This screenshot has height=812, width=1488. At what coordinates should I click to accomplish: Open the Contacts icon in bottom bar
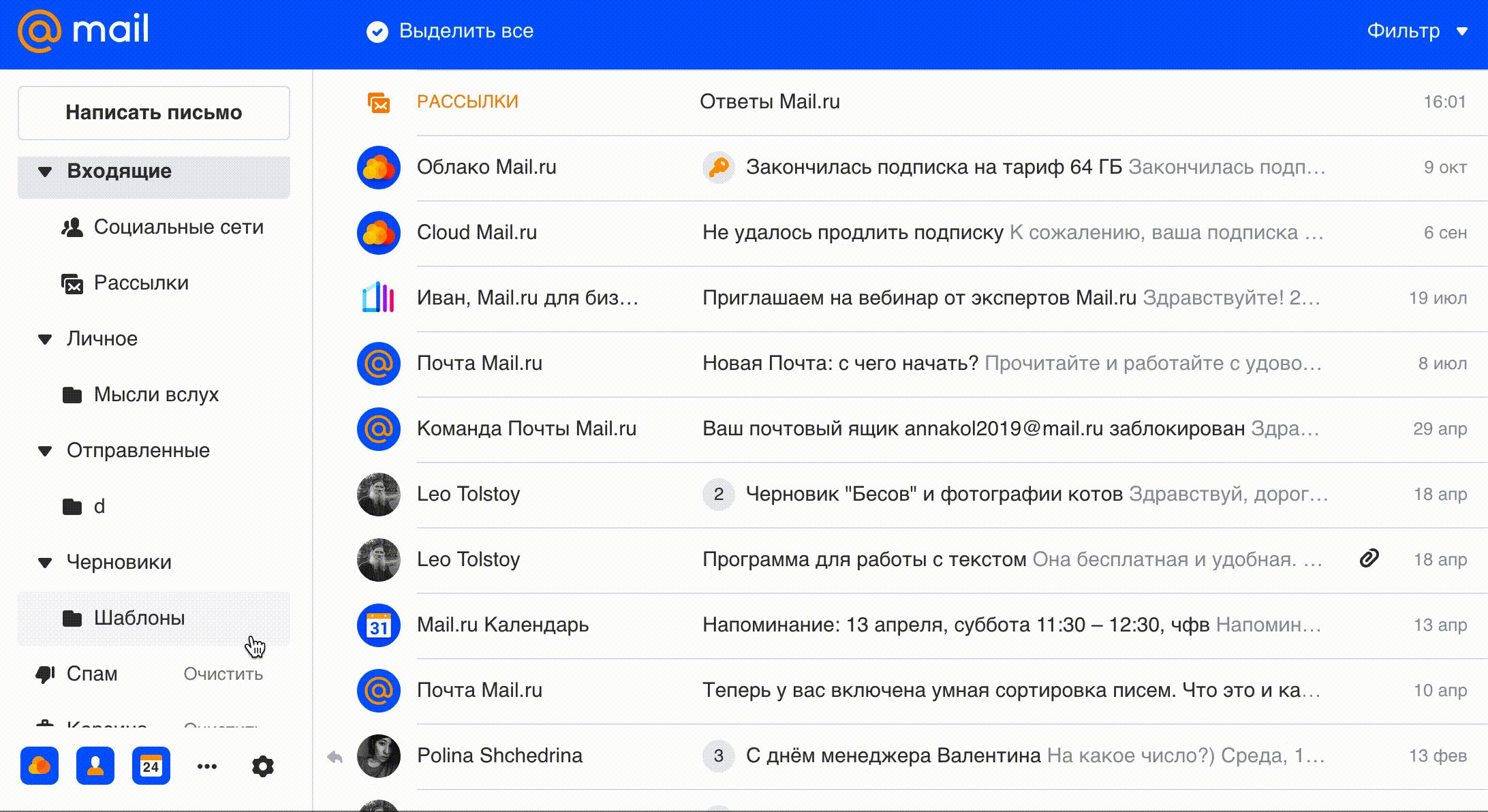click(x=95, y=766)
